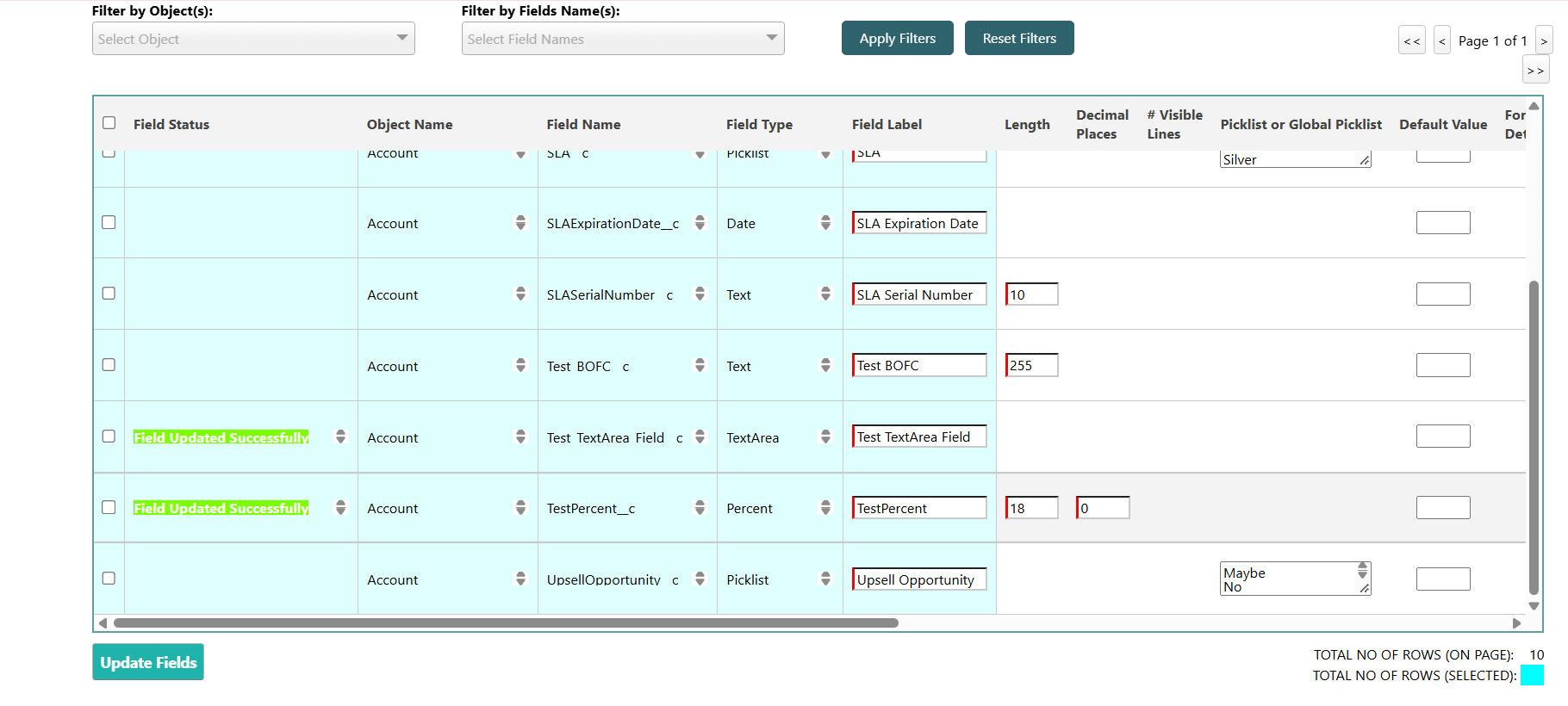This screenshot has height=706, width=1568.
Task: Open Field Status dropdown for Test TextArea row
Action: click(x=340, y=437)
